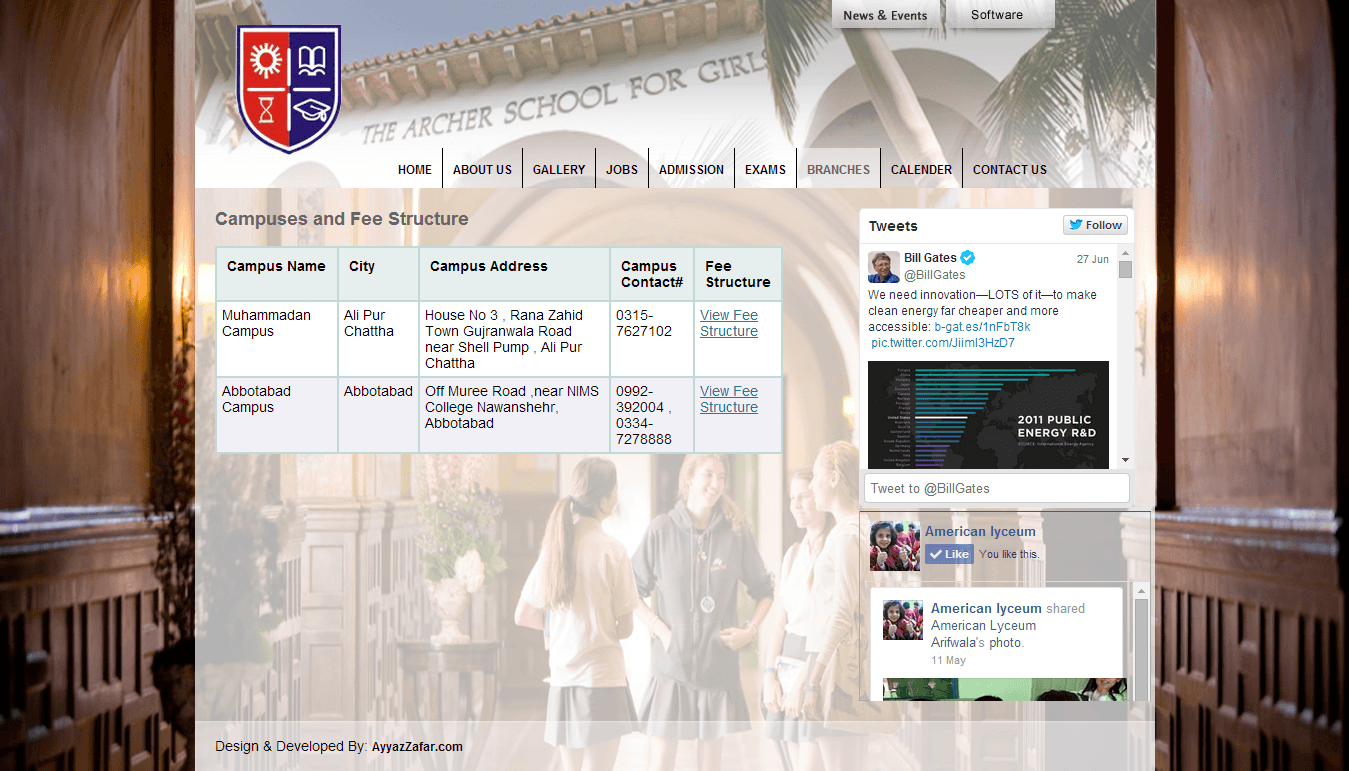Click the Fee Structure column header
Viewport: 1349px width, 771px height.
(x=738, y=274)
